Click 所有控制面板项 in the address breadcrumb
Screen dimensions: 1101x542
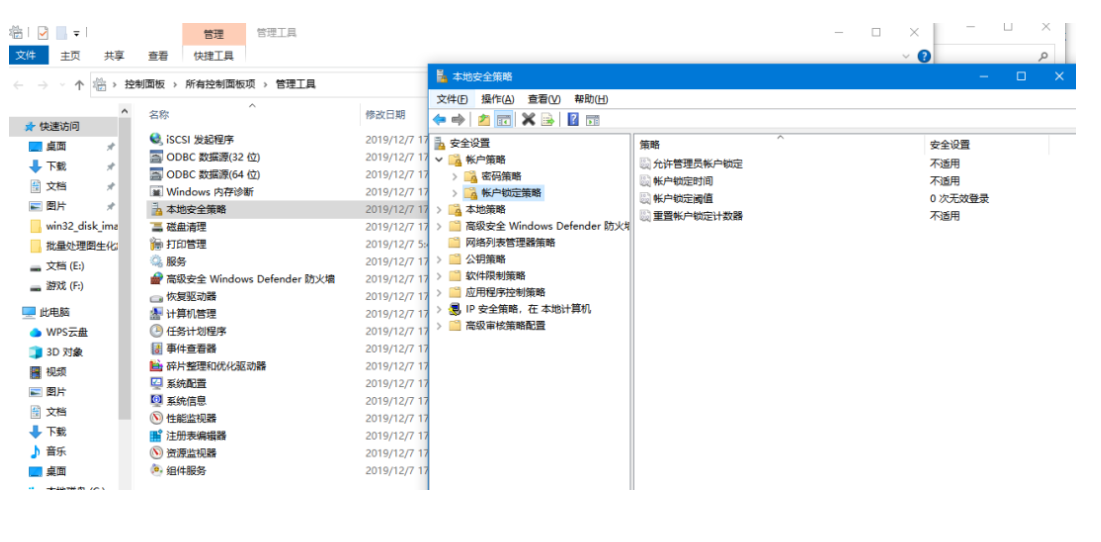point(220,84)
